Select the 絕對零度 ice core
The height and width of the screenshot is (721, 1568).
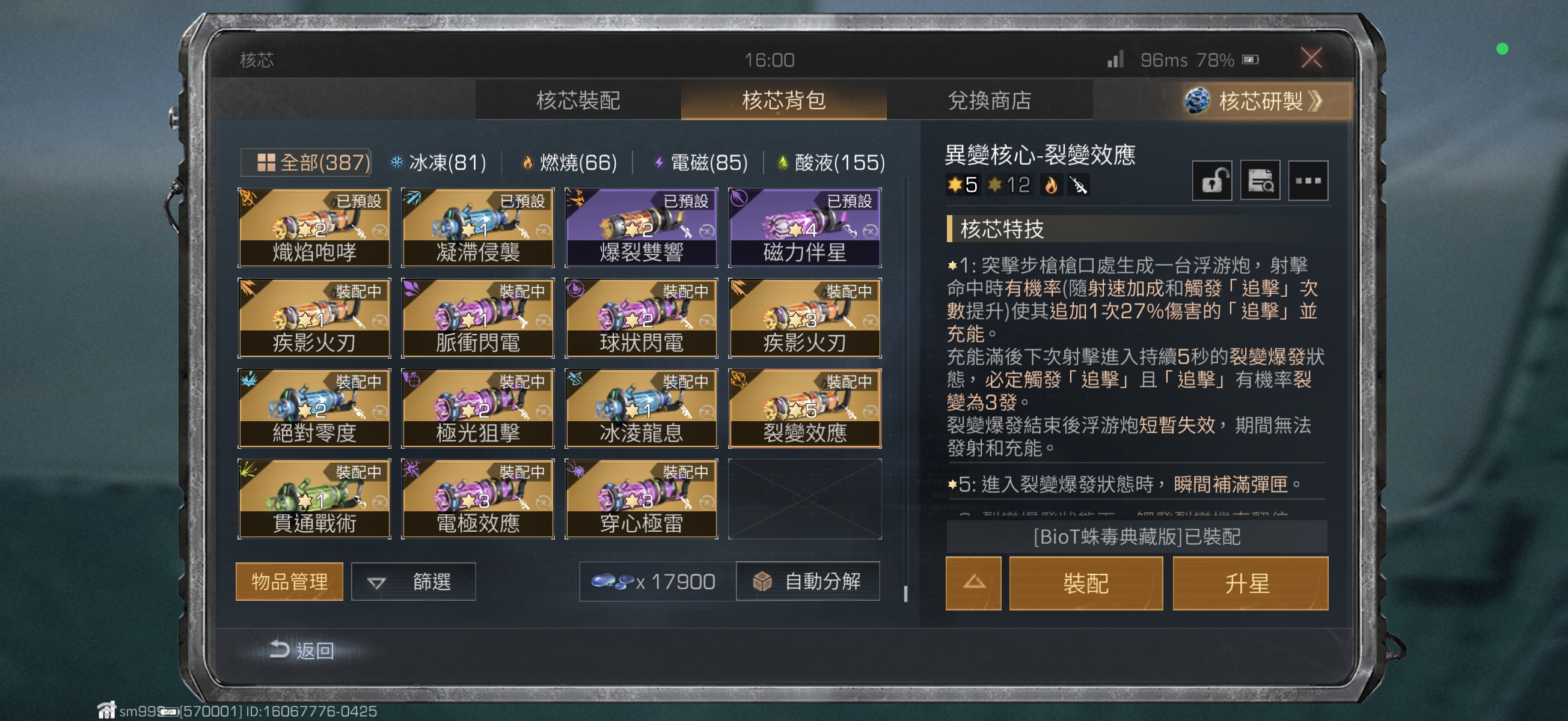pos(314,408)
